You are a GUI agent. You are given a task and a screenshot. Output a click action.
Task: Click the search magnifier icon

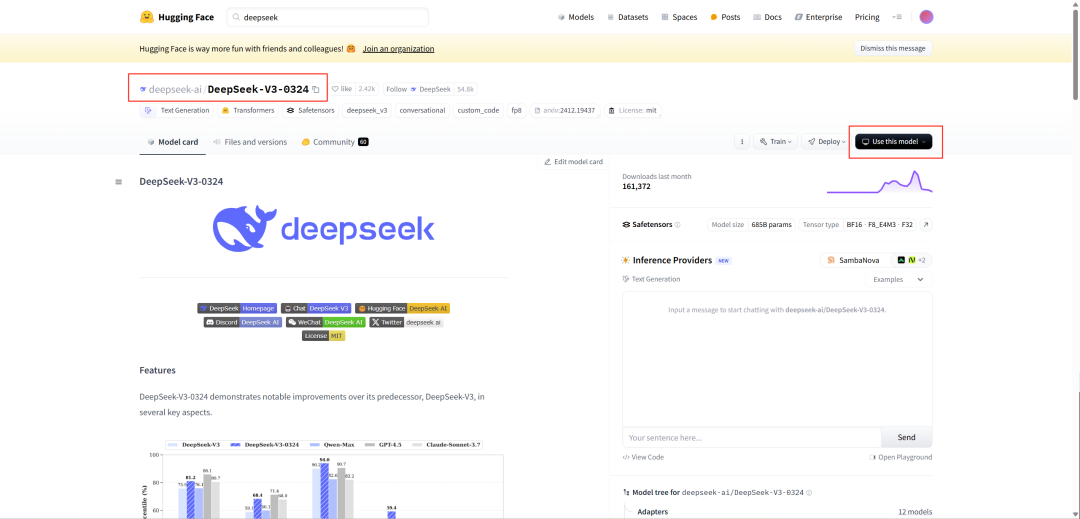[236, 17]
